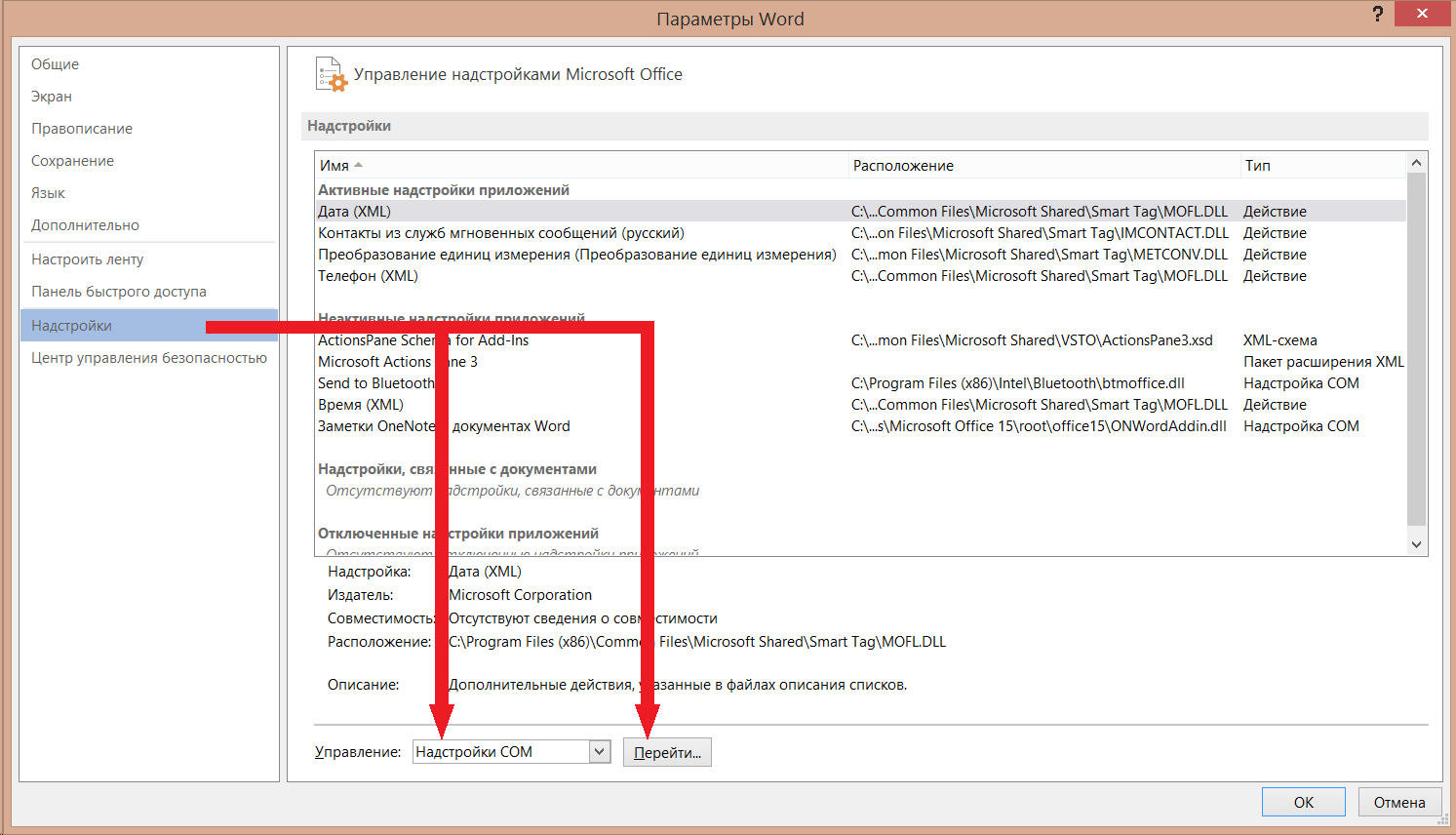This screenshot has height=835, width=1456.
Task: Open the Дополнительно category
Action: tap(85, 225)
